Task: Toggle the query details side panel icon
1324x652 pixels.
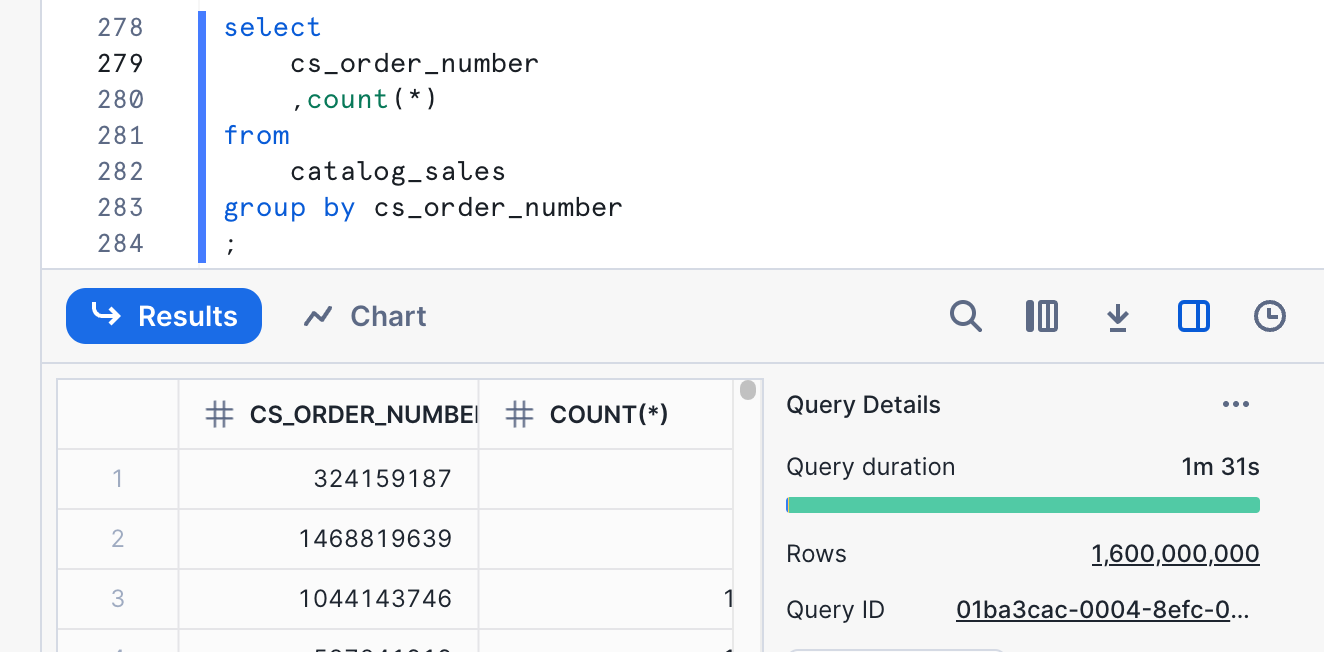Action: click(x=1193, y=316)
